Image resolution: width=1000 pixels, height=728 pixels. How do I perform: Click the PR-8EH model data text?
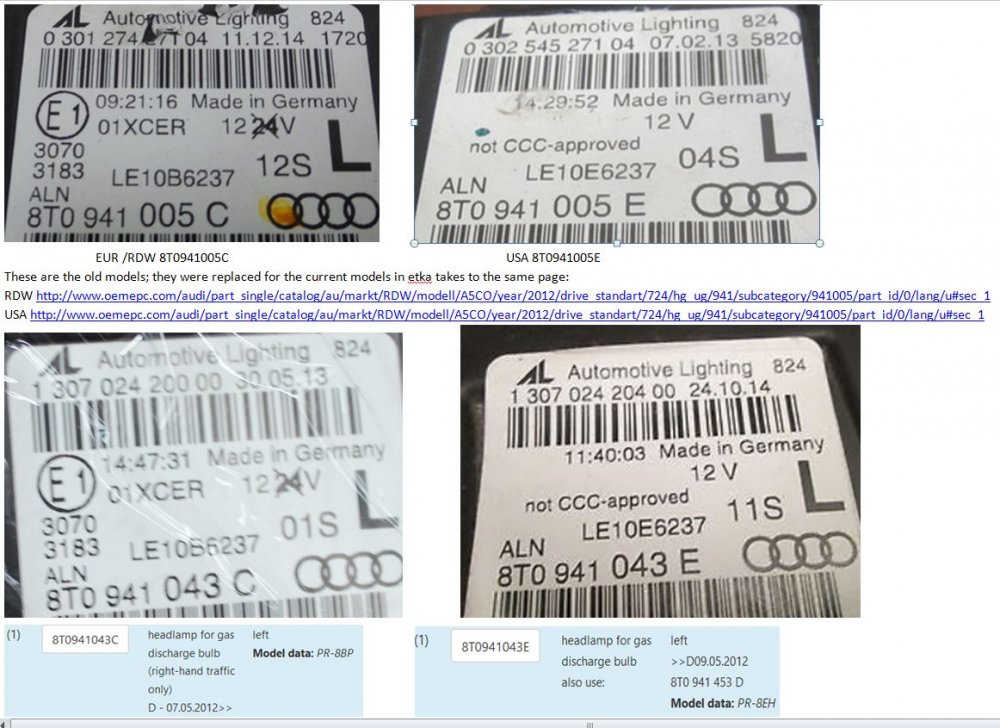click(756, 704)
